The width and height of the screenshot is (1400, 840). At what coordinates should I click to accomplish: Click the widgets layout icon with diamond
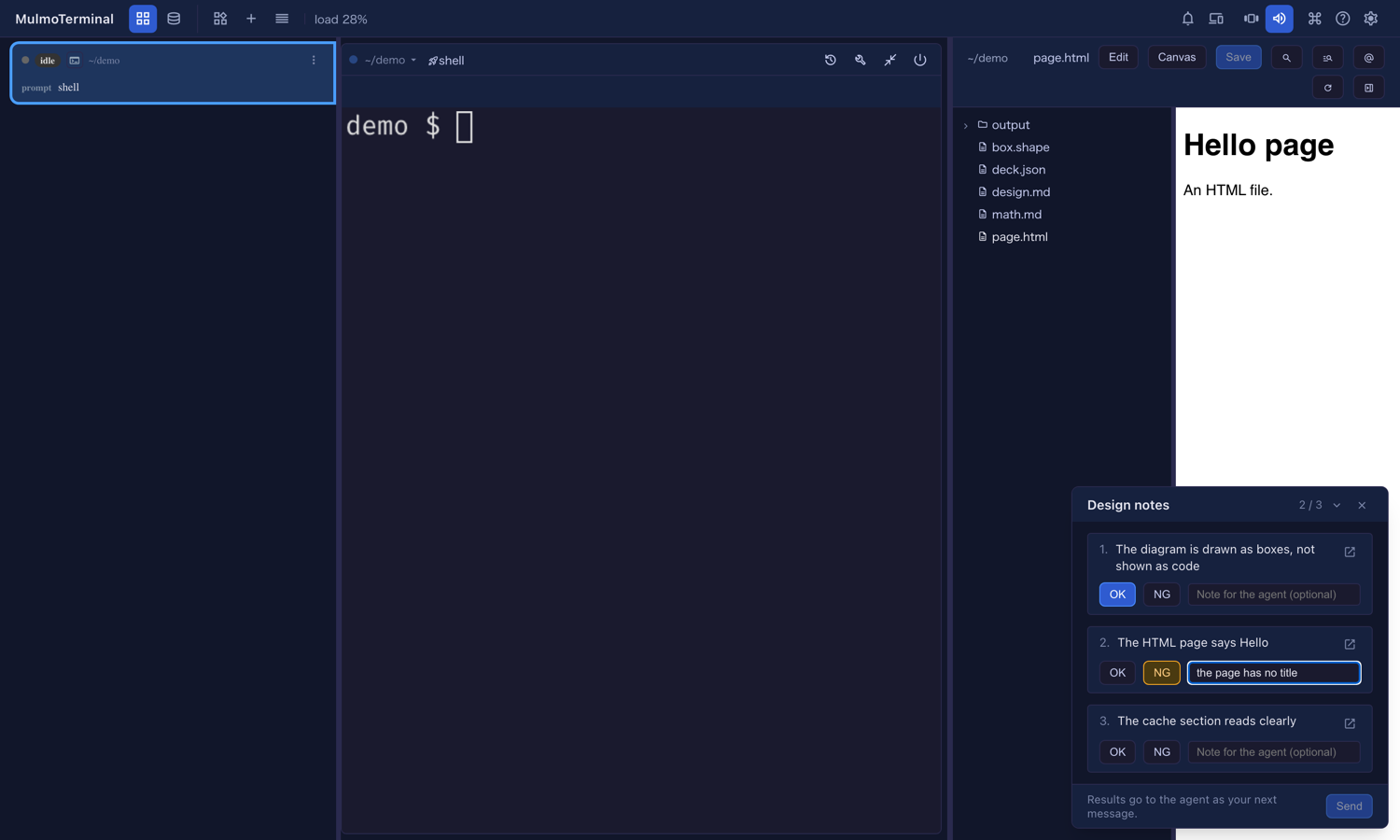tap(220, 19)
